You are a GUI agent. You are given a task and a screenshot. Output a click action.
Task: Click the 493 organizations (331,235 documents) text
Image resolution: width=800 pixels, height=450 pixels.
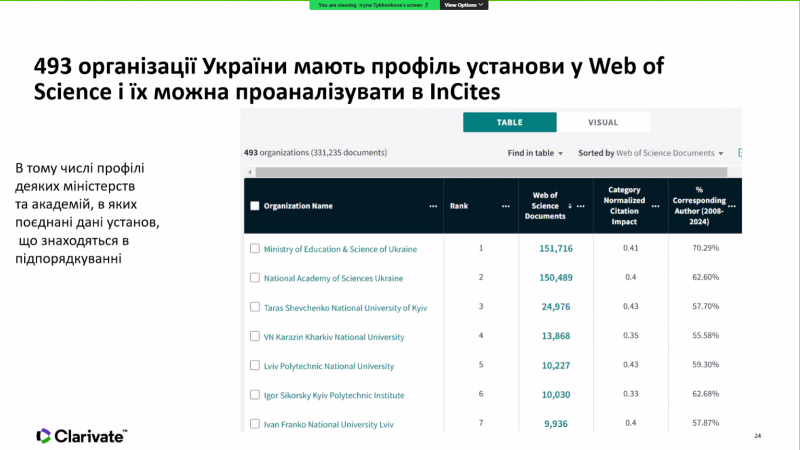[315, 153]
